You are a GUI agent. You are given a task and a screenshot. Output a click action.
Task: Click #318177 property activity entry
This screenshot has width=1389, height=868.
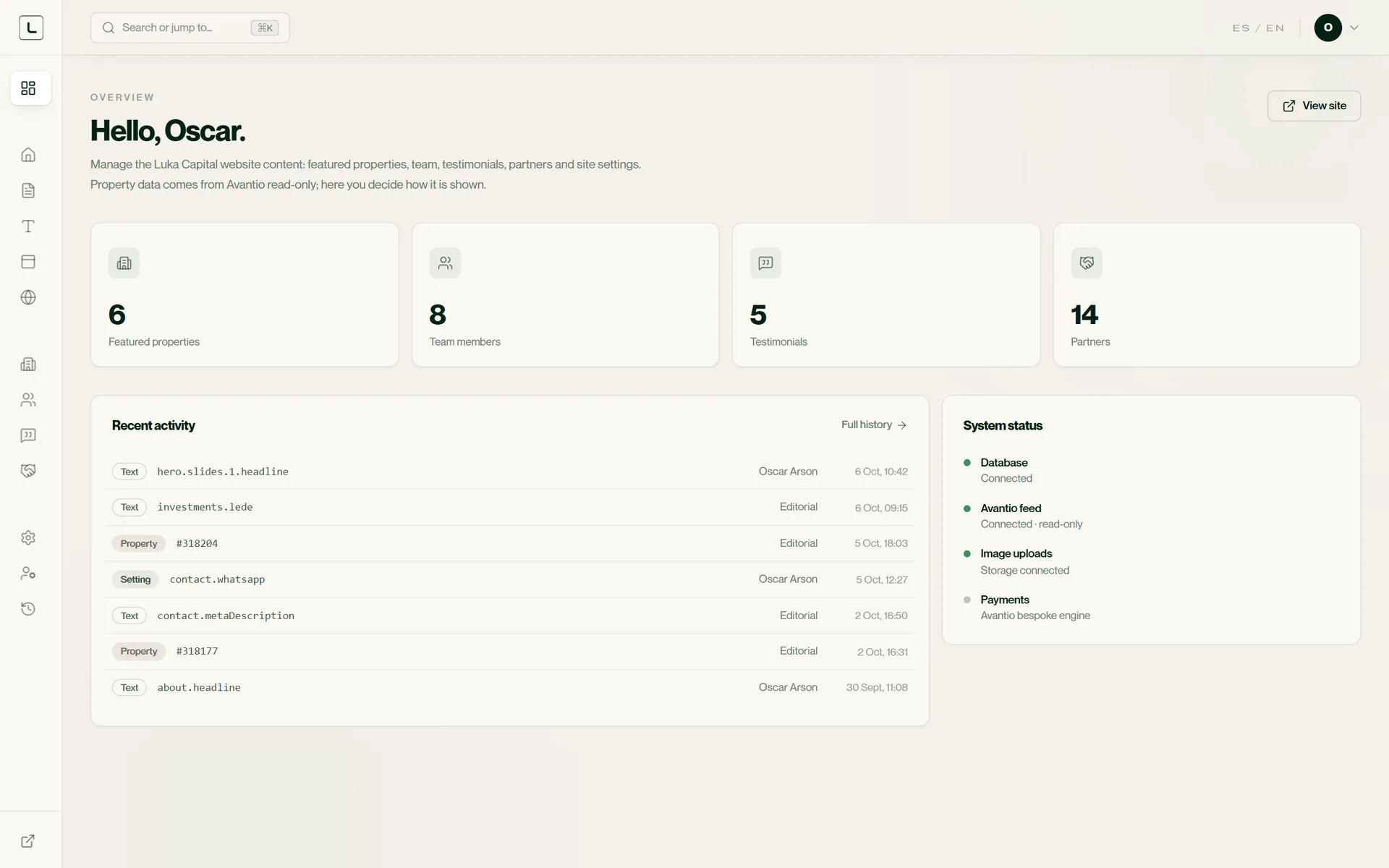point(509,651)
